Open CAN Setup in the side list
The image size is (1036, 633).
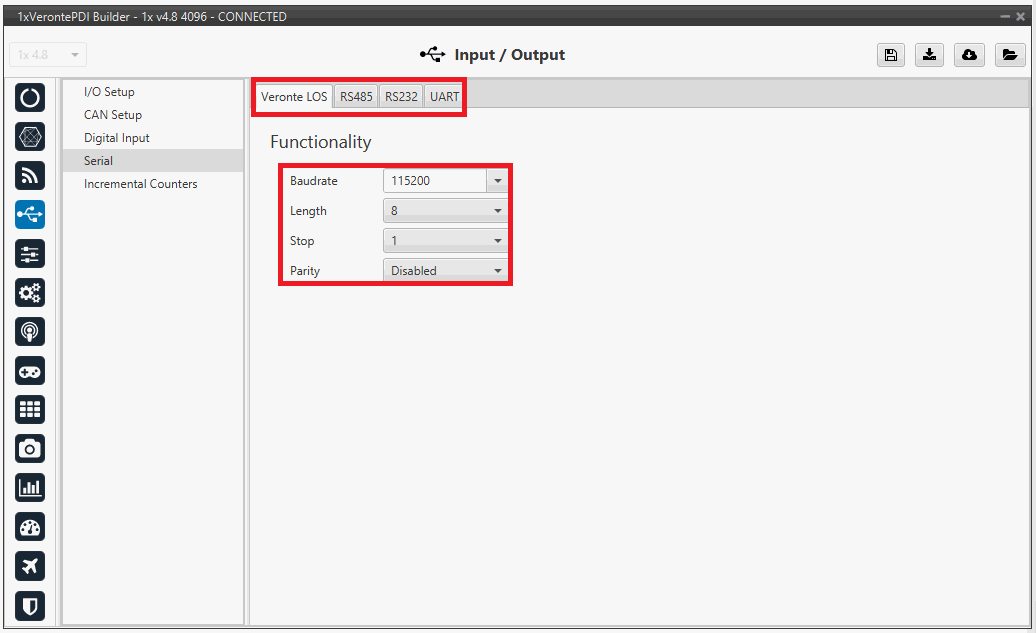[x=113, y=115]
